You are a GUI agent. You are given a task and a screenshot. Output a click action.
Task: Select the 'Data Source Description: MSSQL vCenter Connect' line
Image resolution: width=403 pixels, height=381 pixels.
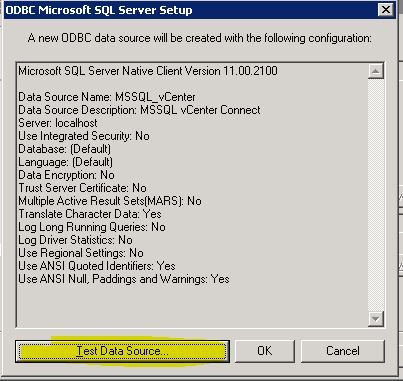click(139, 110)
